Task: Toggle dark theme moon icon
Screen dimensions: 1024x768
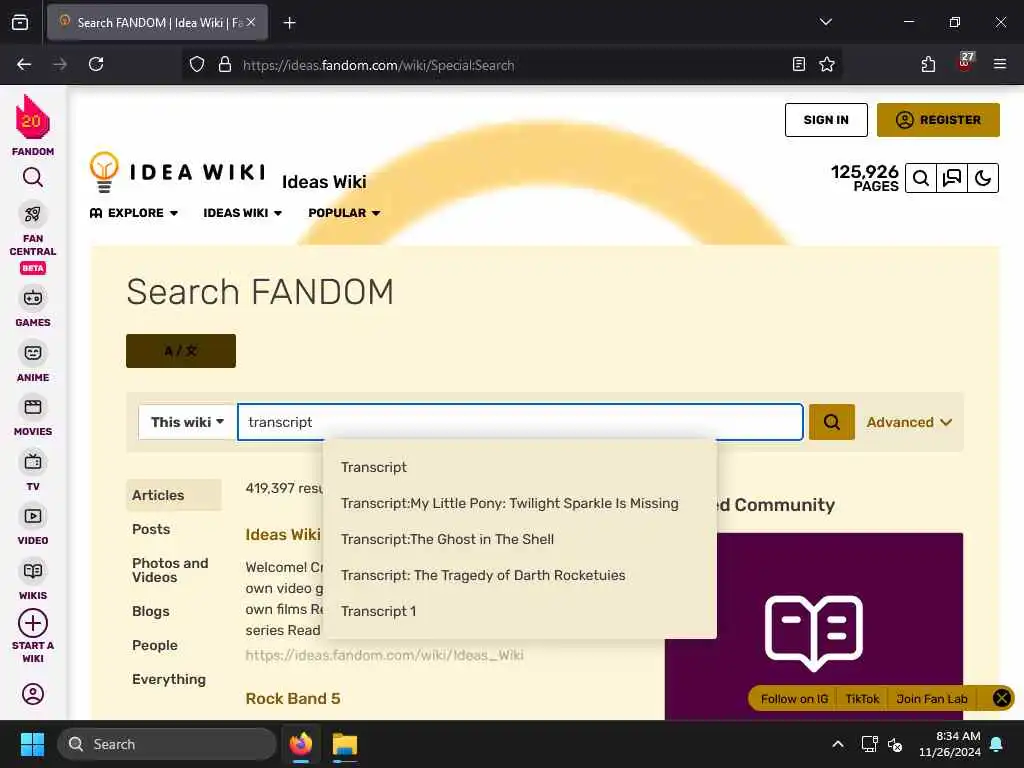Action: coord(982,178)
